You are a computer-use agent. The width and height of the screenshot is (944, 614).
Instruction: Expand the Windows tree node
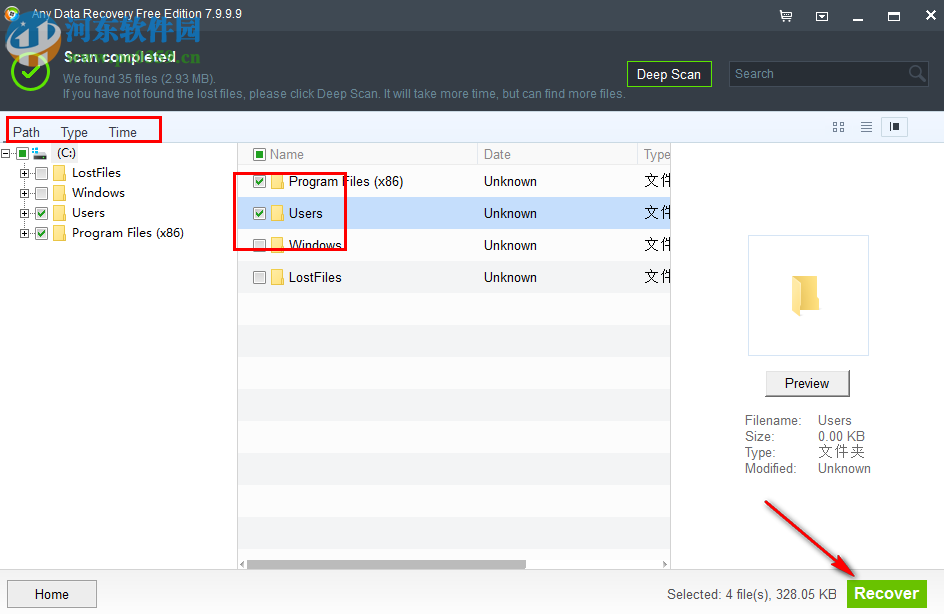[22, 192]
